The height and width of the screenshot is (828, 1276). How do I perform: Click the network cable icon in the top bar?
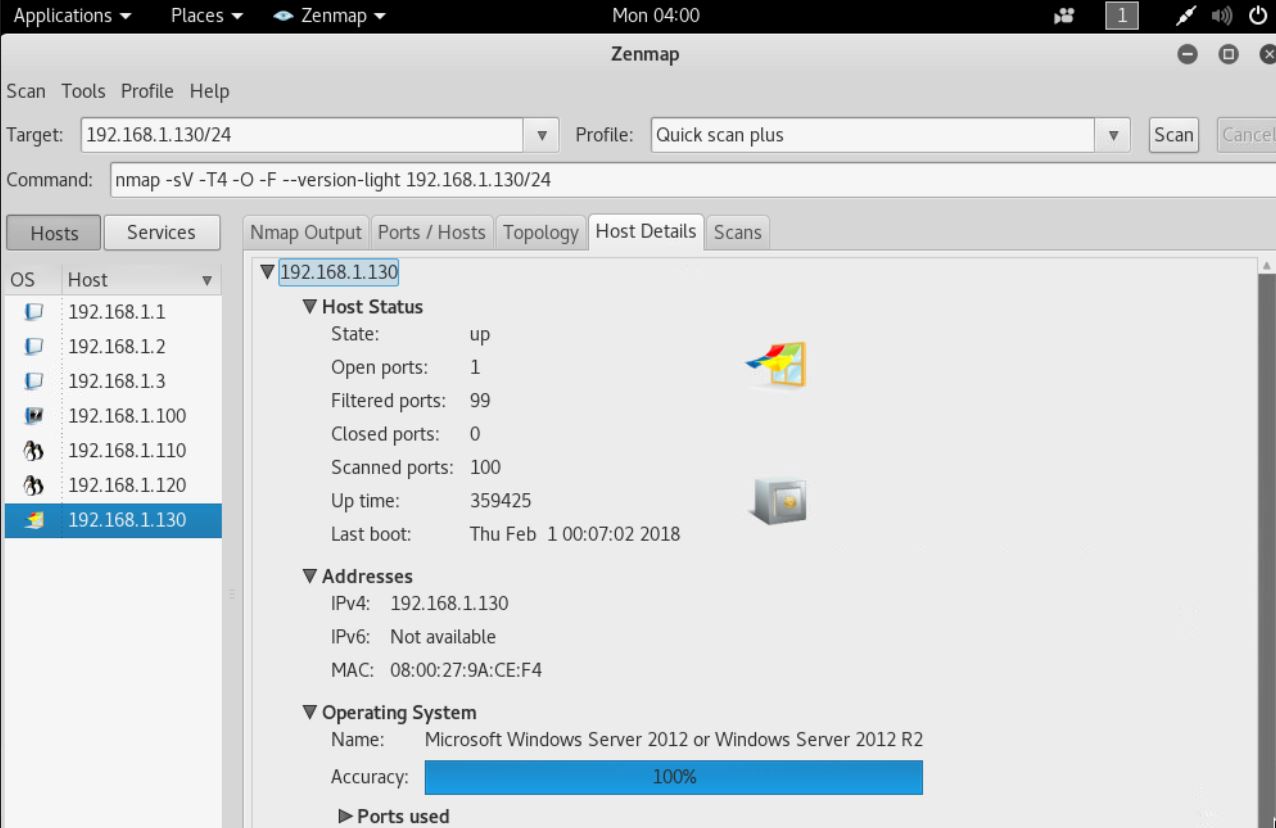click(x=1184, y=15)
